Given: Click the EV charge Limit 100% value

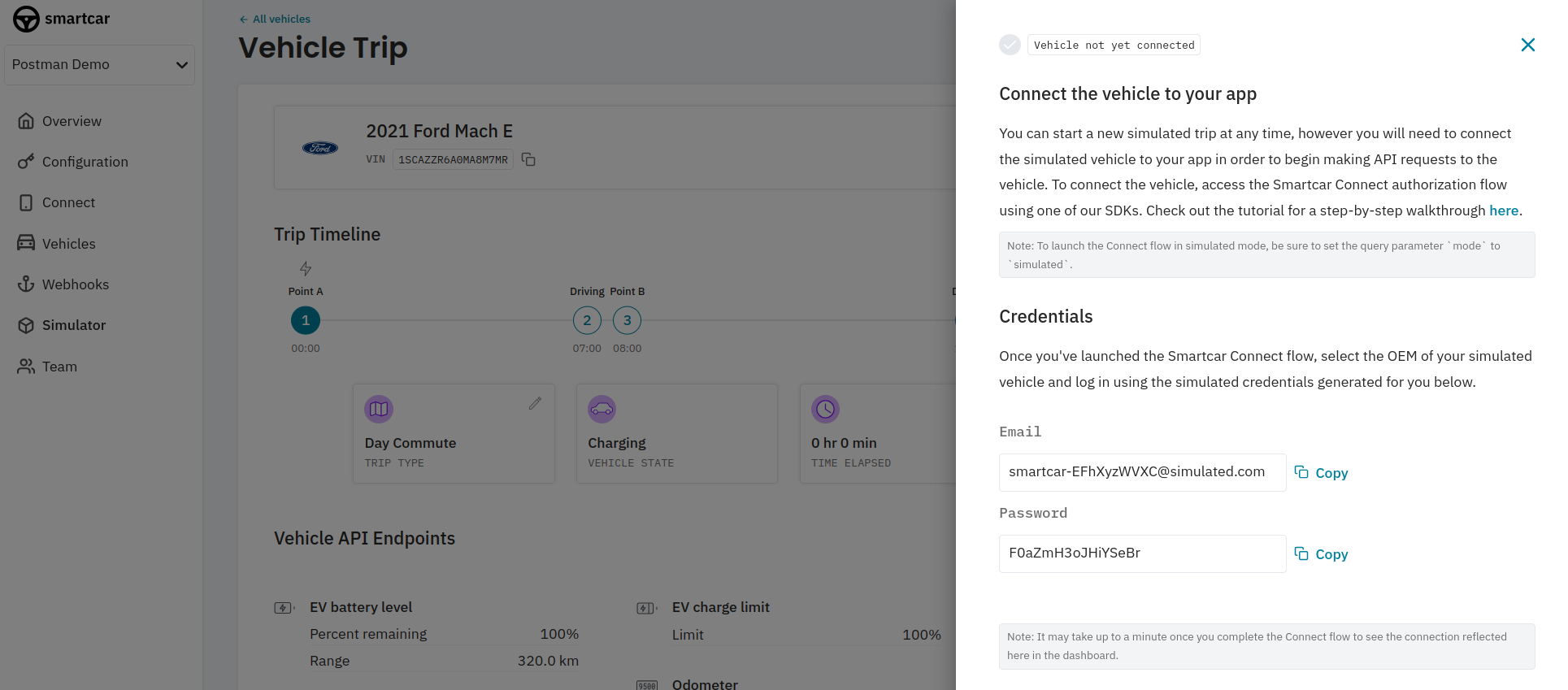Looking at the screenshot, I should (921, 635).
